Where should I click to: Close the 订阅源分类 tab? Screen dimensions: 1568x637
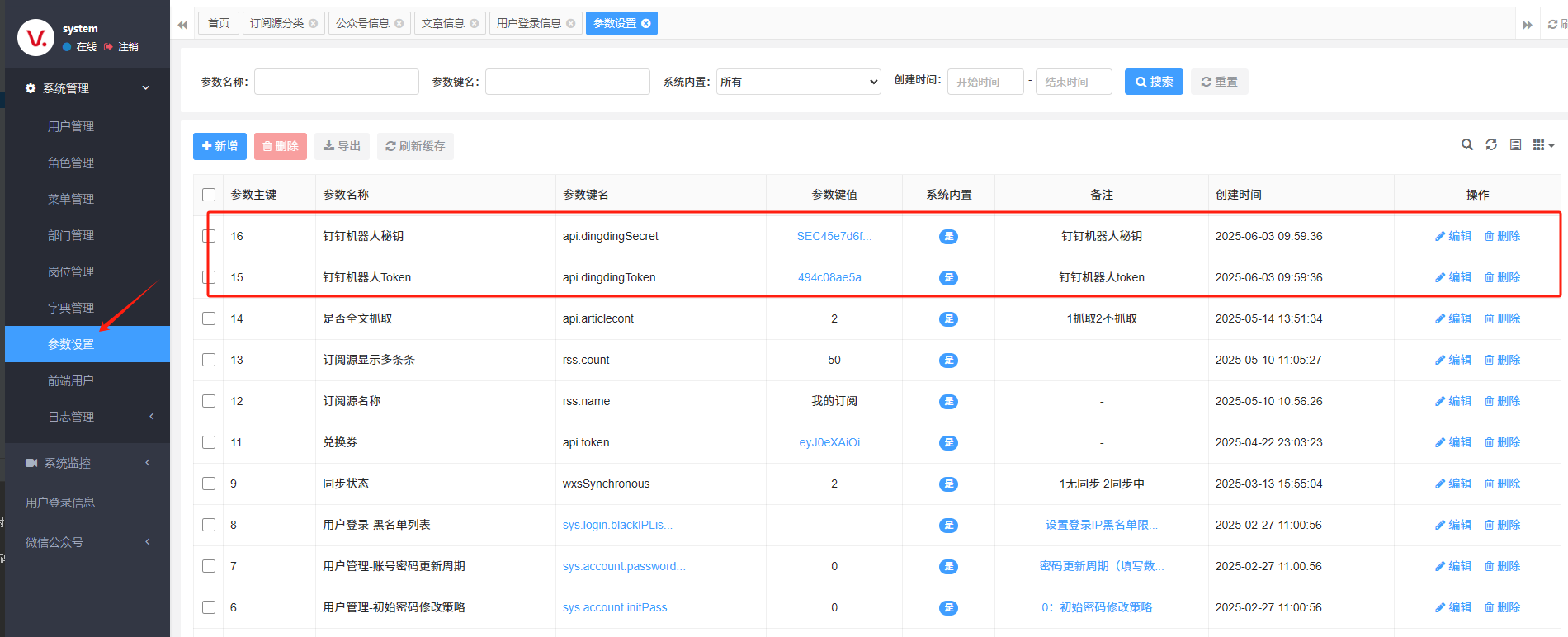click(x=314, y=23)
